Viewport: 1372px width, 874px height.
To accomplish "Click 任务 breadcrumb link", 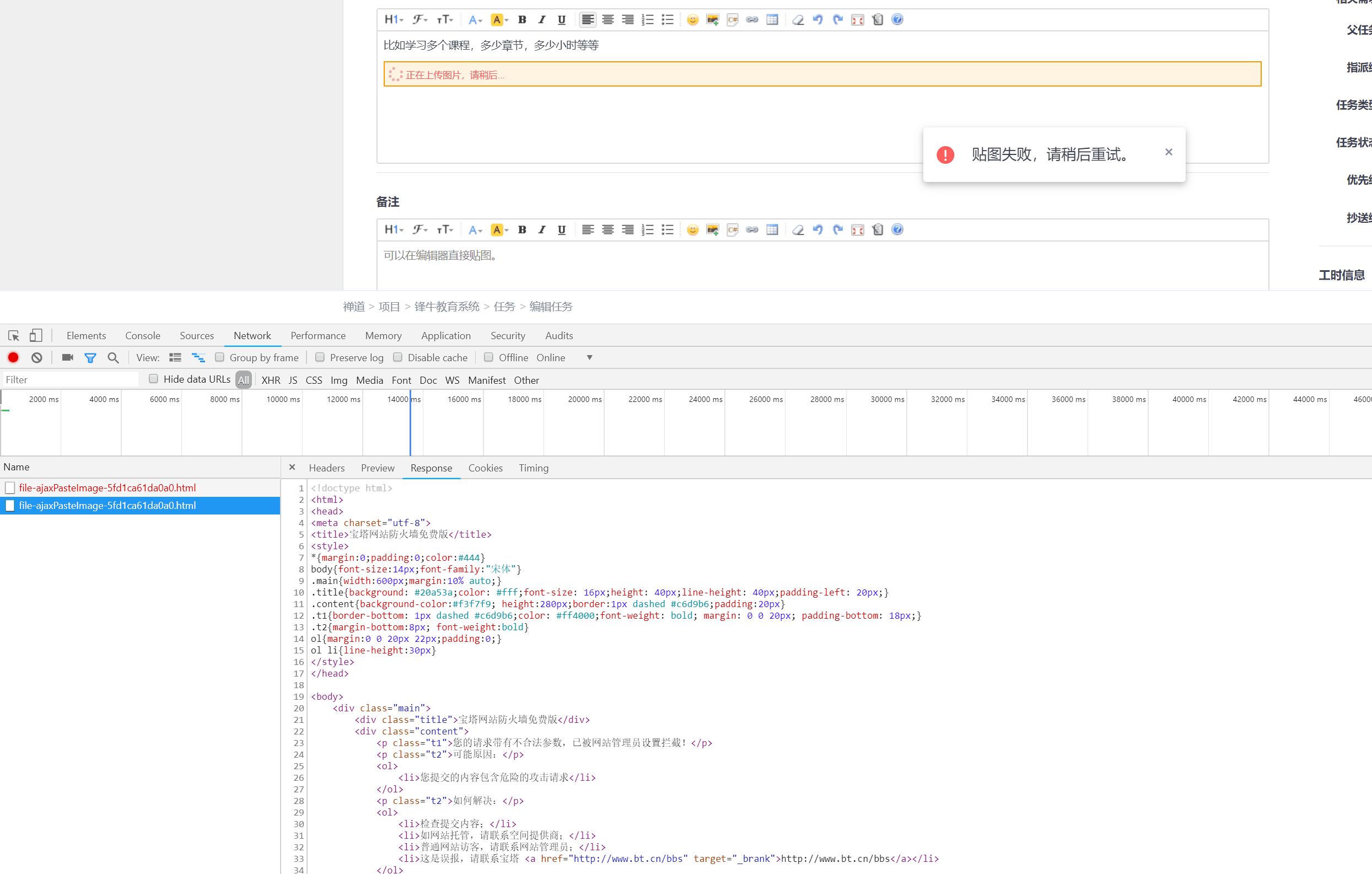I will pos(504,307).
